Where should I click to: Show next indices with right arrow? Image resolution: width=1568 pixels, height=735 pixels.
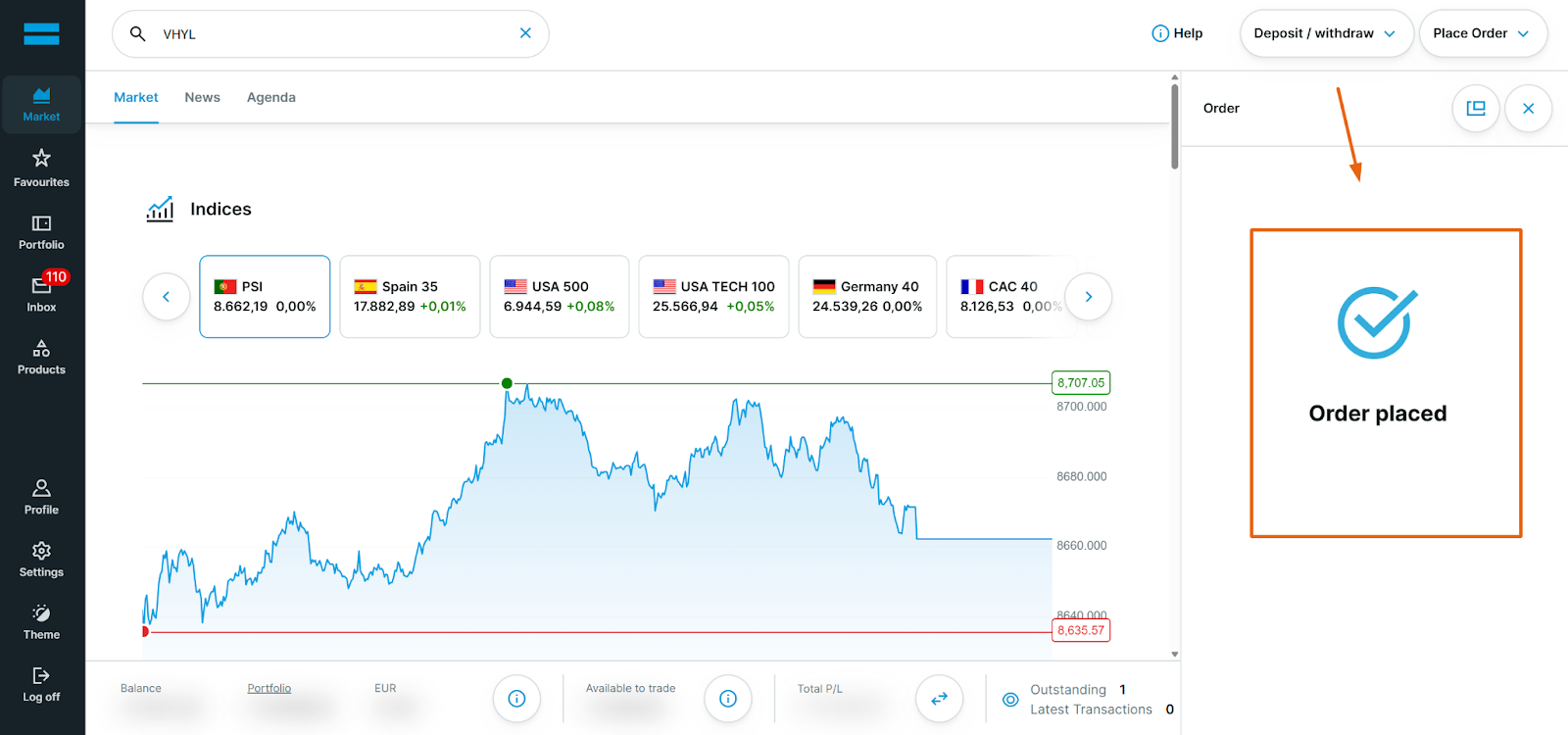[x=1088, y=297]
